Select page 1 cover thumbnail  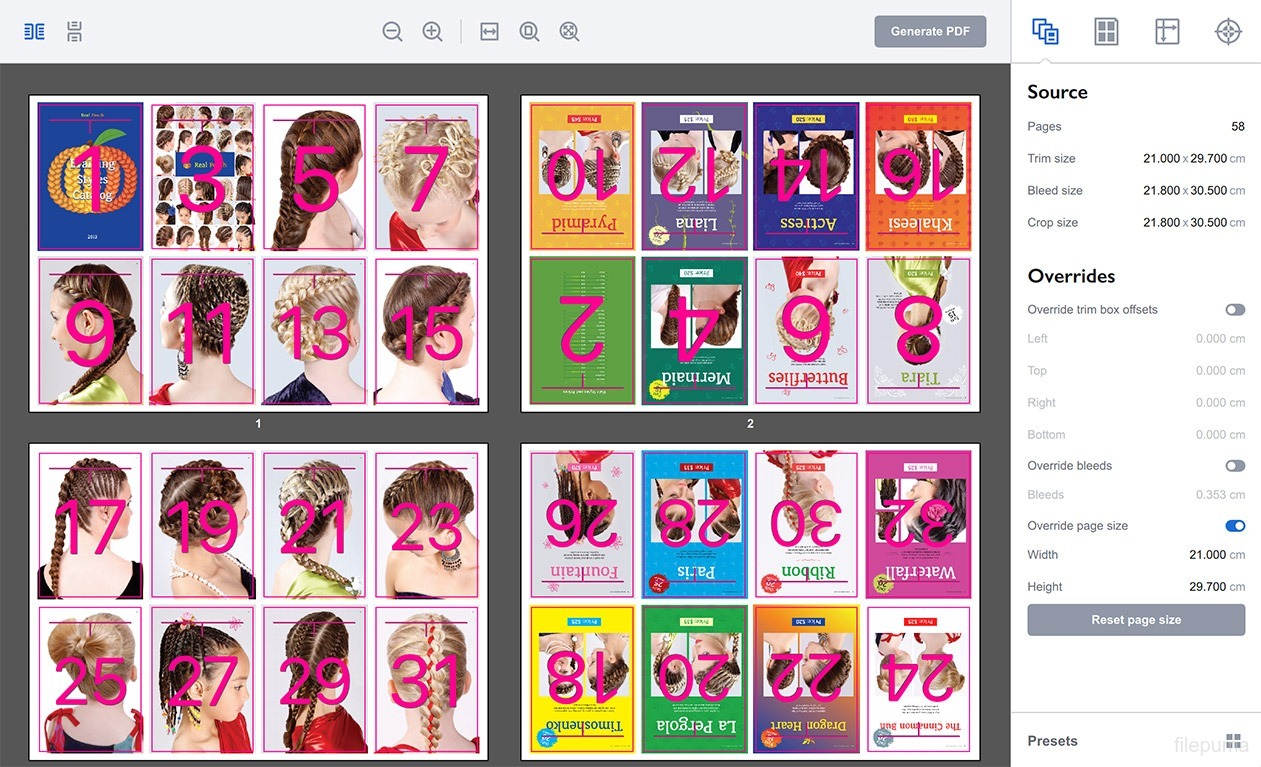pos(90,176)
